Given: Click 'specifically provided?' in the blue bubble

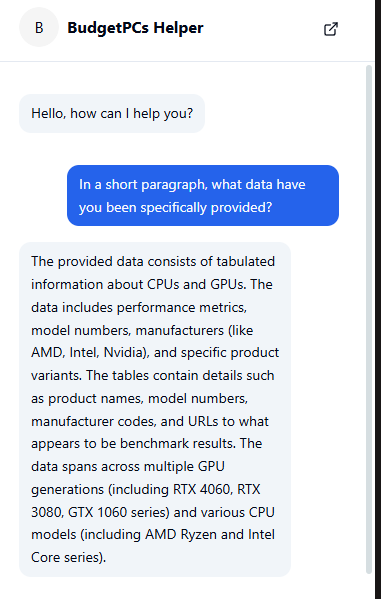Looking at the screenshot, I should pyautogui.click(x=206, y=207).
